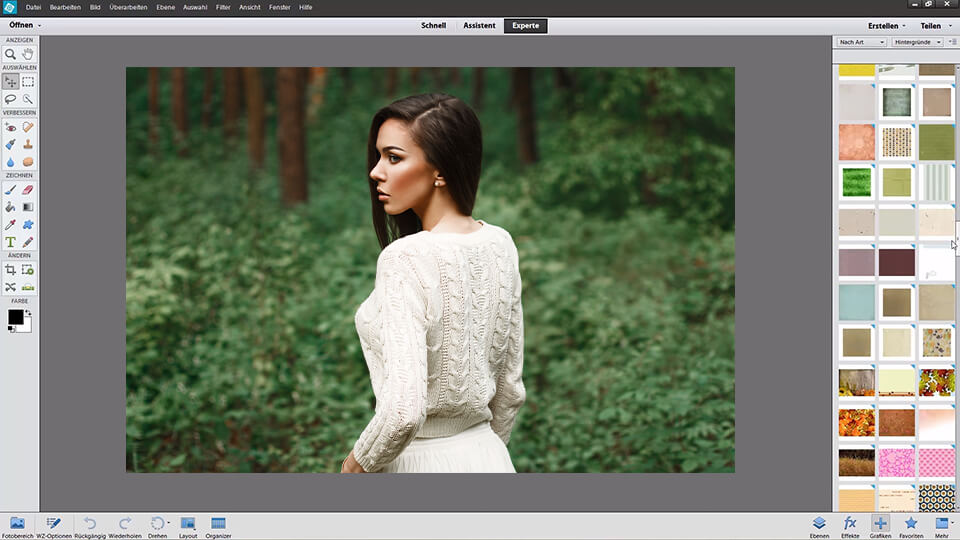
Task: Select the Sponge tool
Action: point(28,162)
